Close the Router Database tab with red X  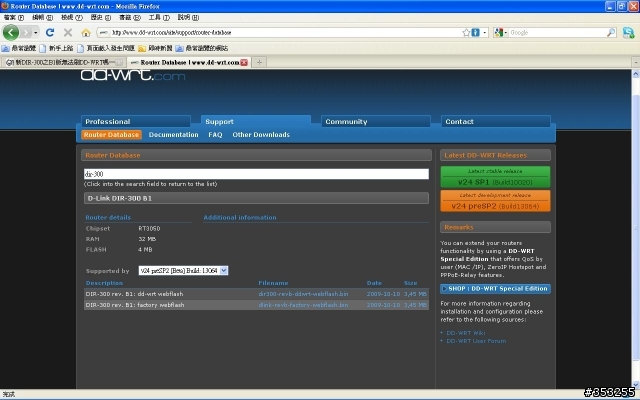click(x=244, y=62)
